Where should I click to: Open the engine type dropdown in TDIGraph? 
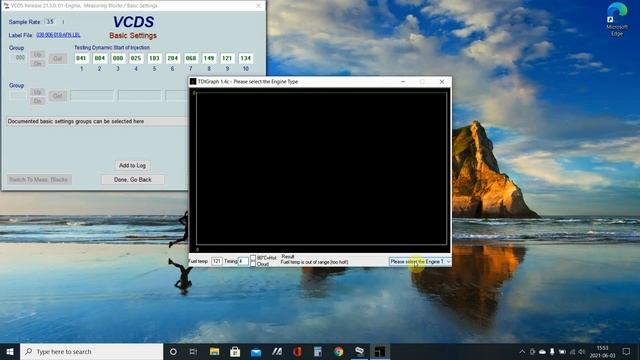pyautogui.click(x=420, y=262)
